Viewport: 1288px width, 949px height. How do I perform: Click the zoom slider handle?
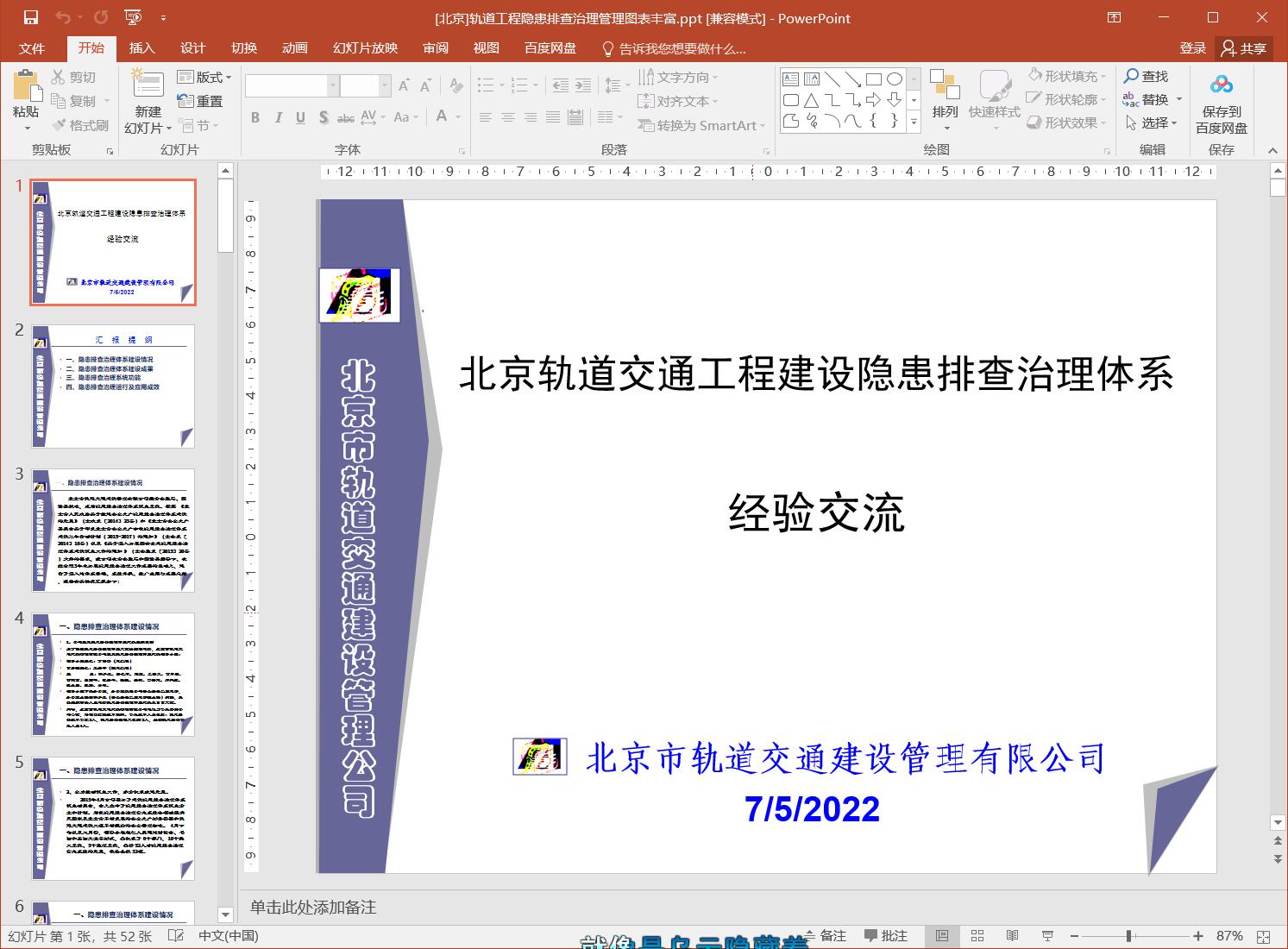[1128, 936]
